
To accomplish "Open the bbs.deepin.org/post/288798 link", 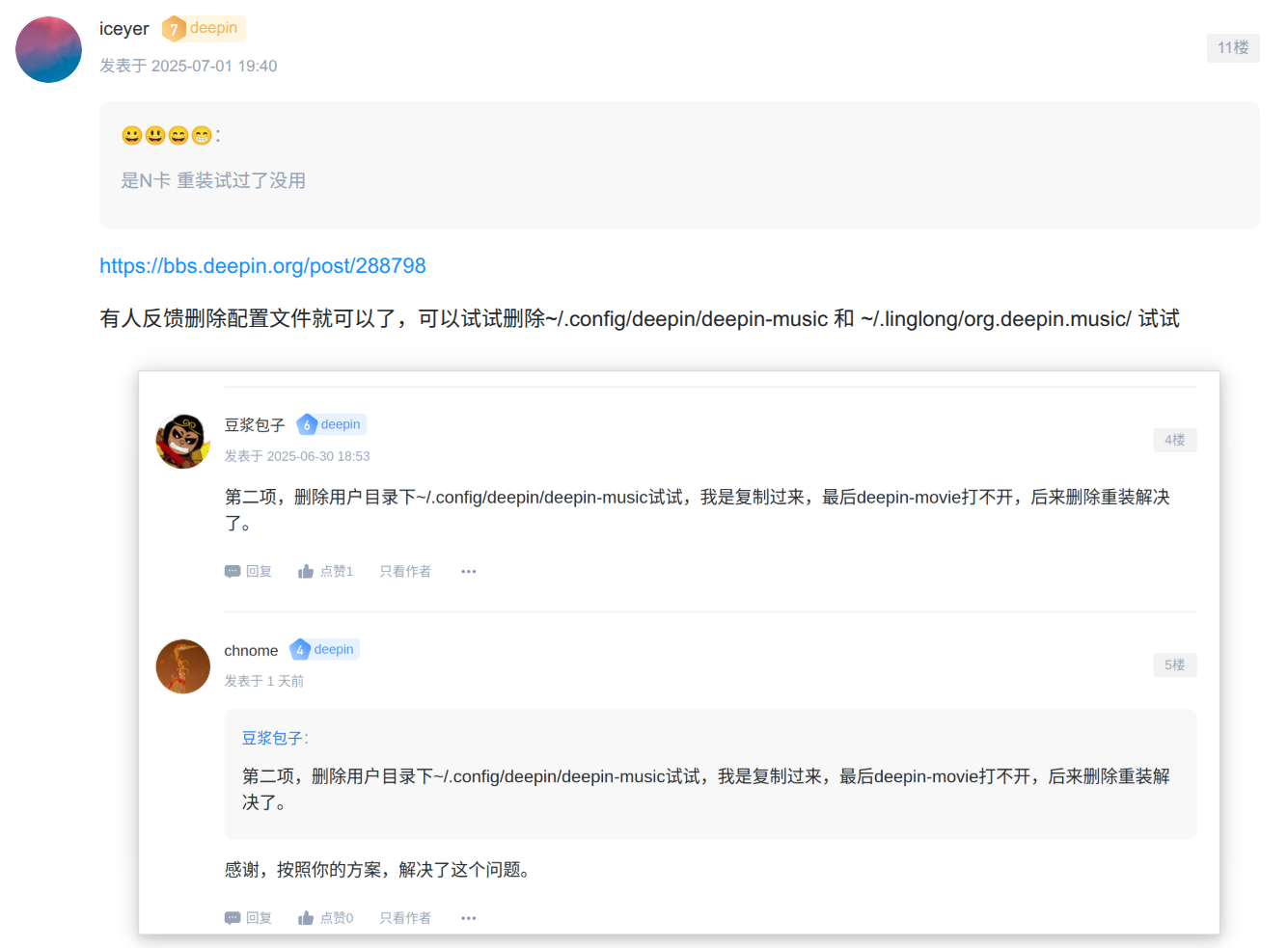I will (x=262, y=266).
